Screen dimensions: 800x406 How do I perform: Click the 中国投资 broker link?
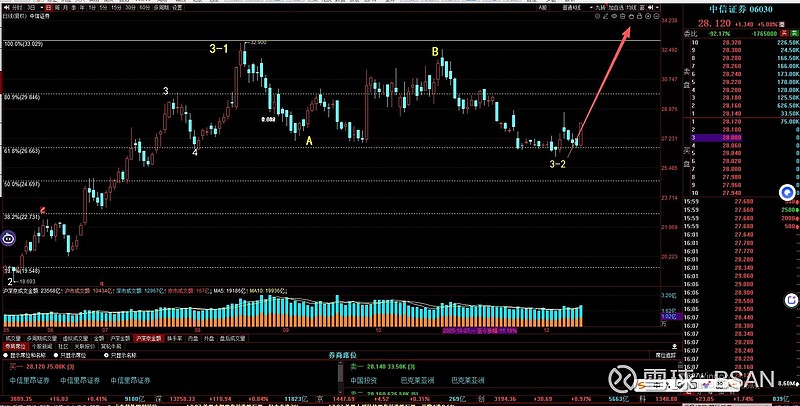(364, 380)
